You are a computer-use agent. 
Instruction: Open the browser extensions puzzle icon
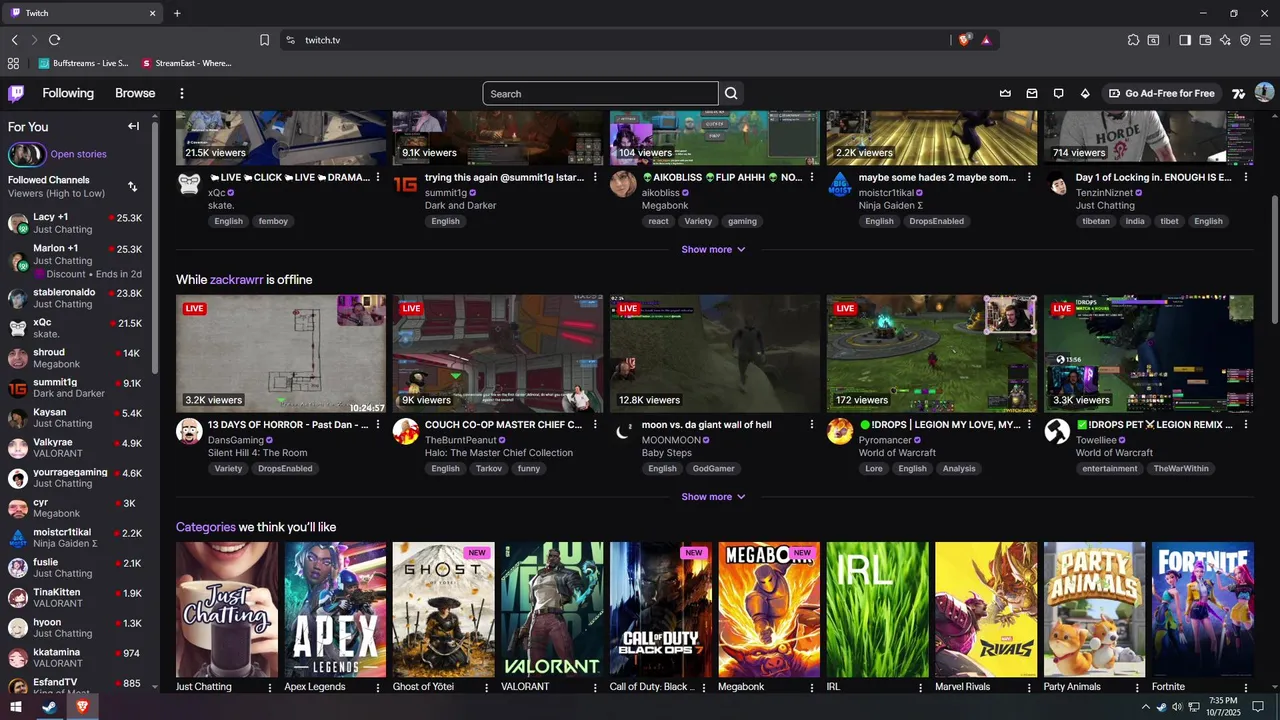[x=1133, y=40]
